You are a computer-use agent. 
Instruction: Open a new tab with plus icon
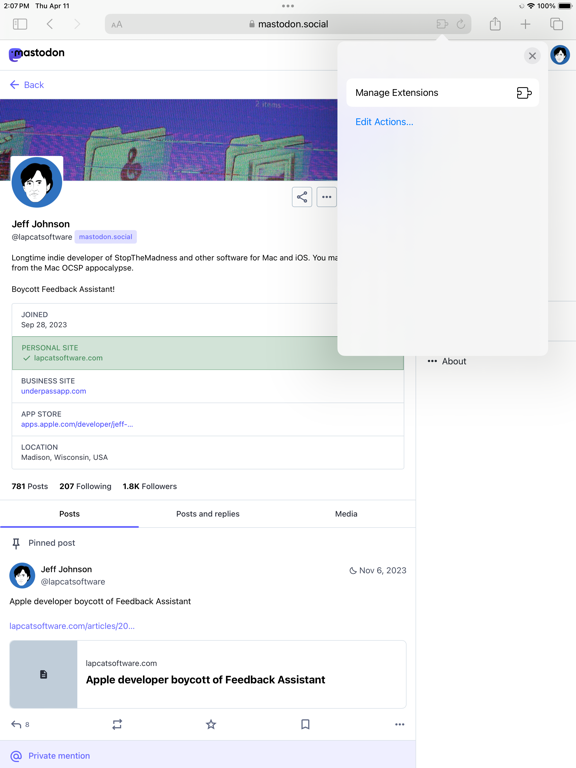[525, 24]
